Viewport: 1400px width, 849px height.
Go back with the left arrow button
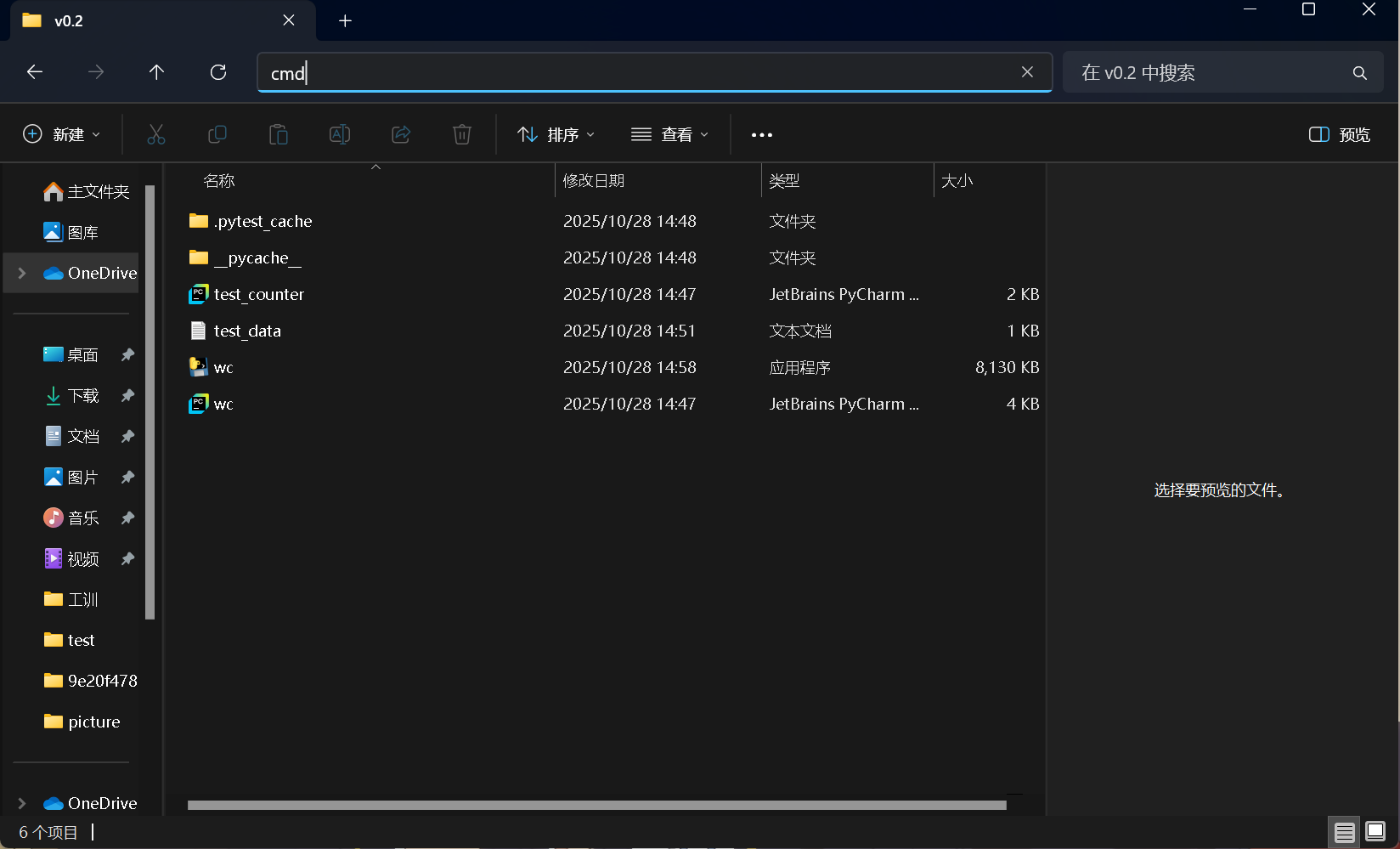(35, 72)
